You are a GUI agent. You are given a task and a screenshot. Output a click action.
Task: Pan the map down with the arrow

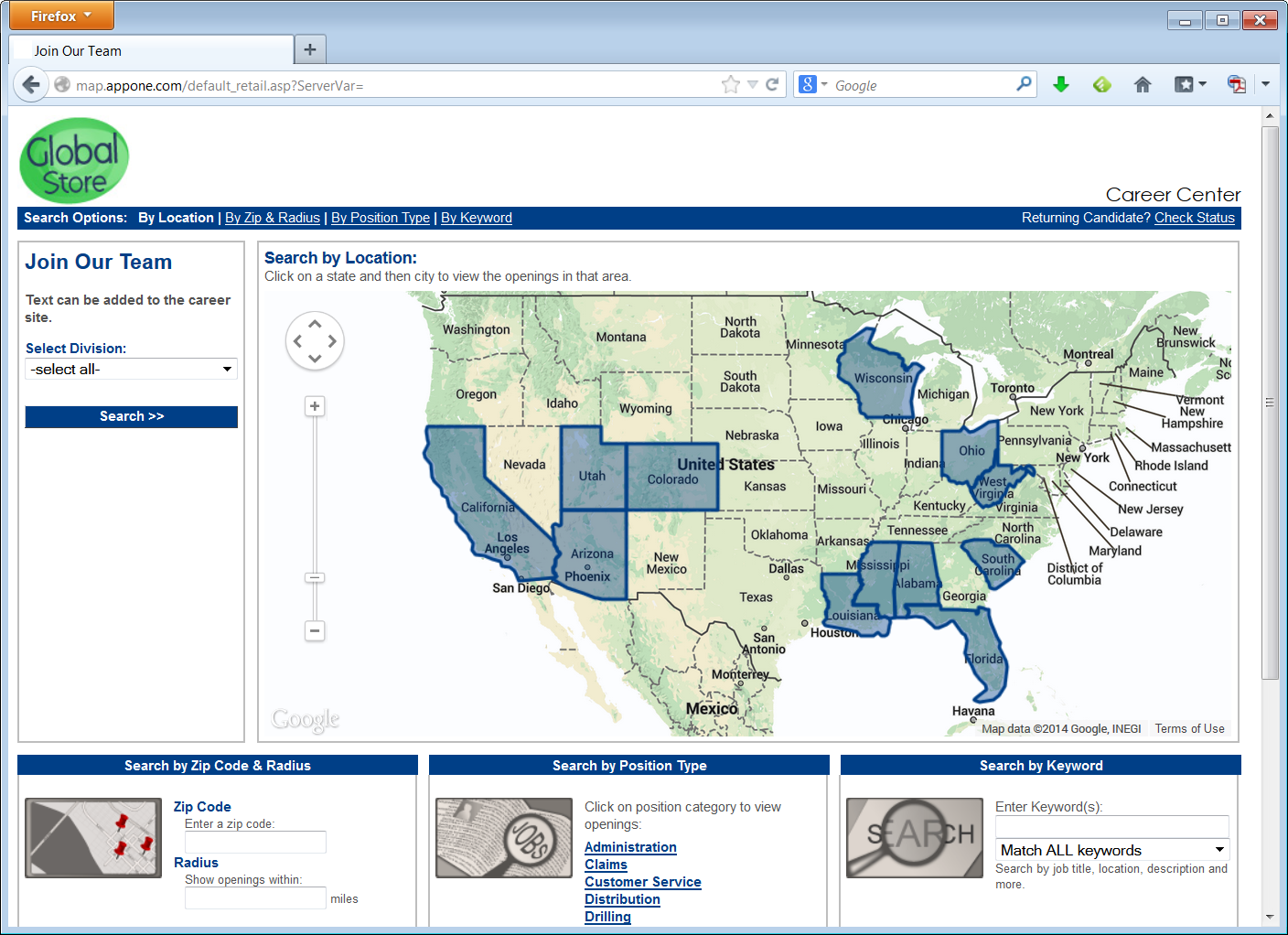315,359
